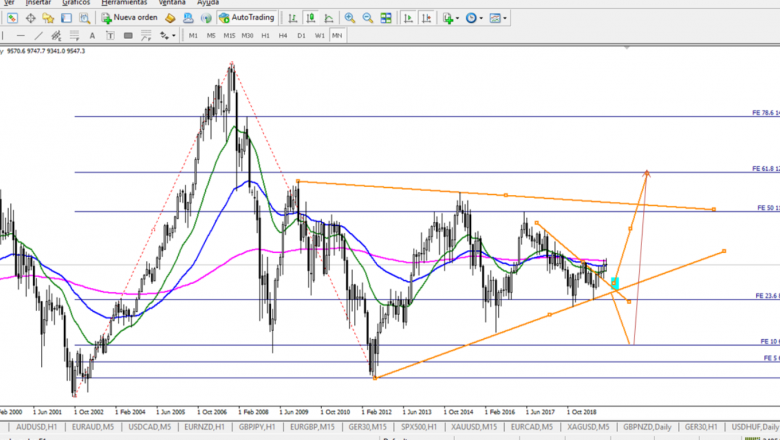Click the clock periods icon
780x440 pixels.
[471, 18]
